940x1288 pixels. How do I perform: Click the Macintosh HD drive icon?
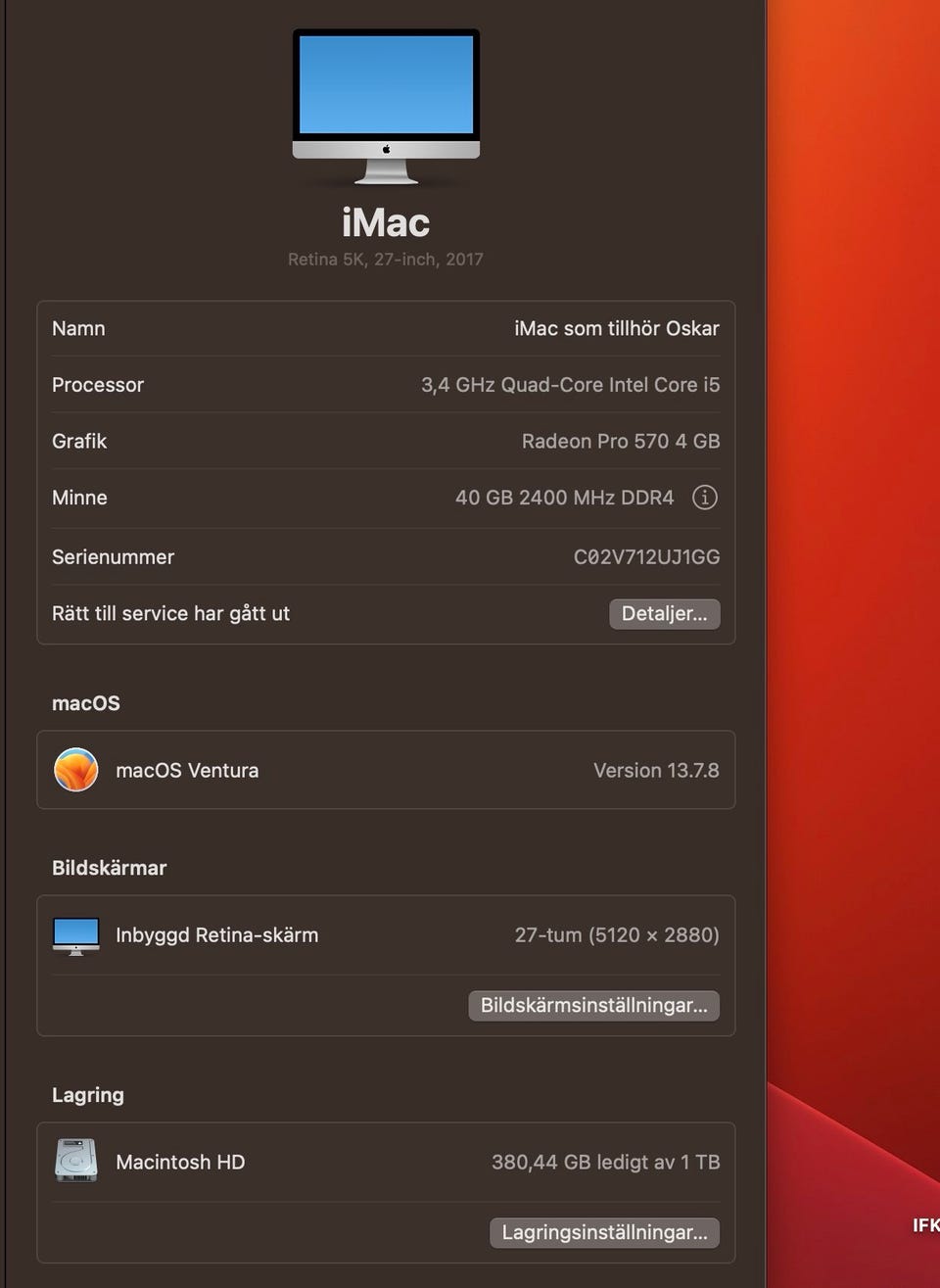tap(76, 1161)
